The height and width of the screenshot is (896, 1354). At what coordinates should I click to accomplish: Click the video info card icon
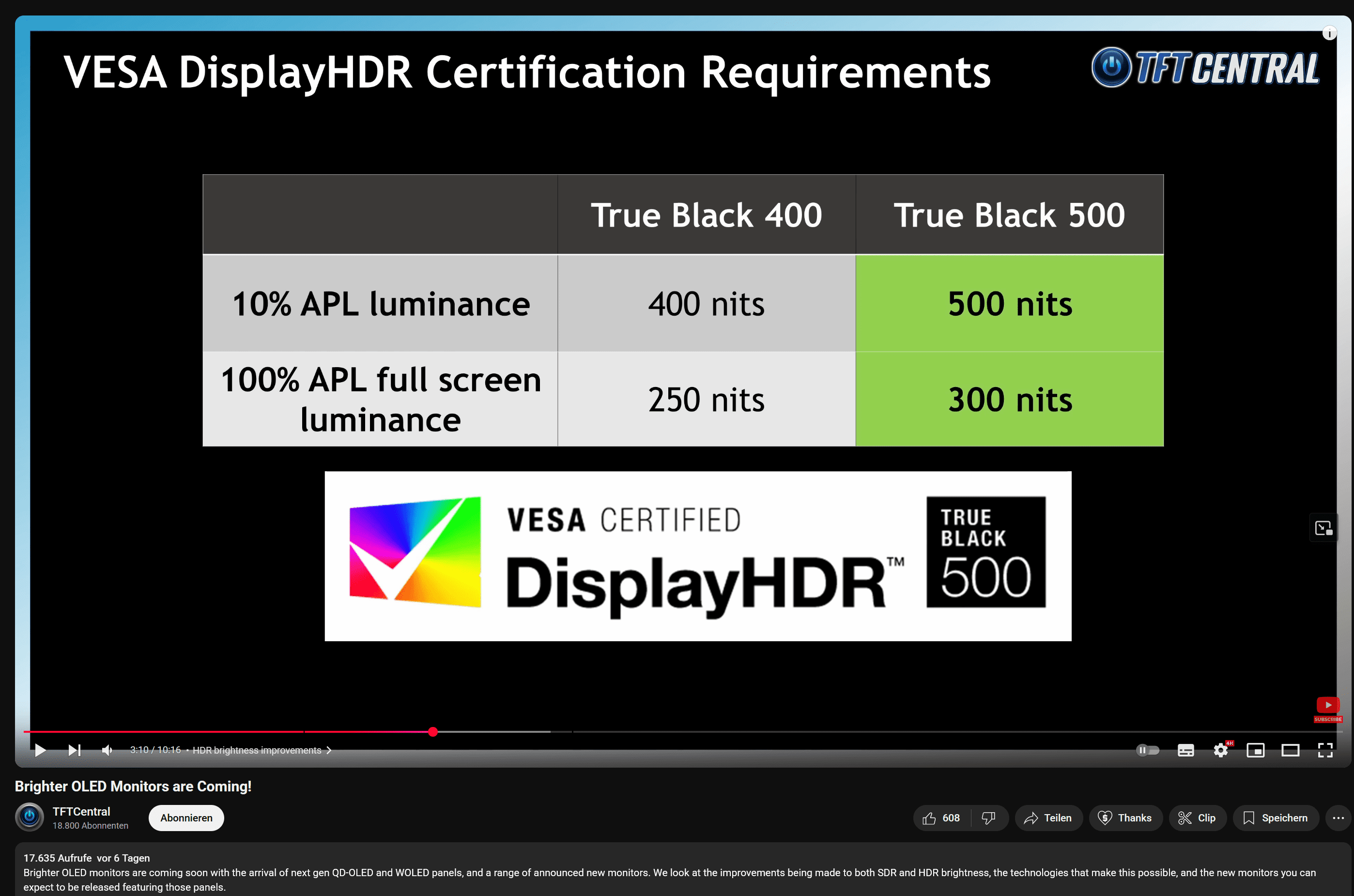(x=1329, y=33)
